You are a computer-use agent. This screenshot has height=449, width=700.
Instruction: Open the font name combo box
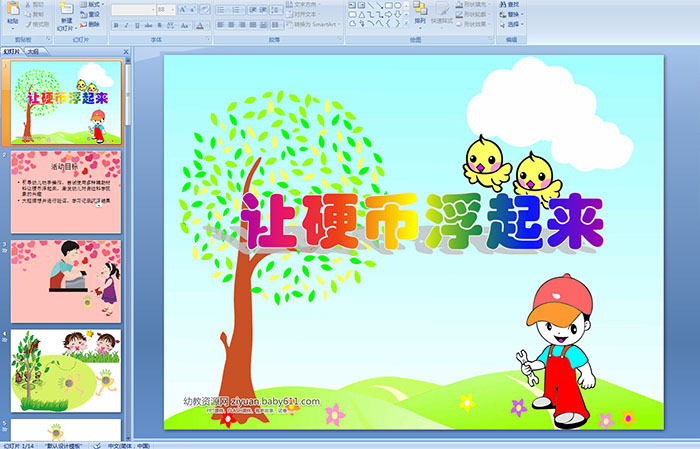(x=133, y=10)
